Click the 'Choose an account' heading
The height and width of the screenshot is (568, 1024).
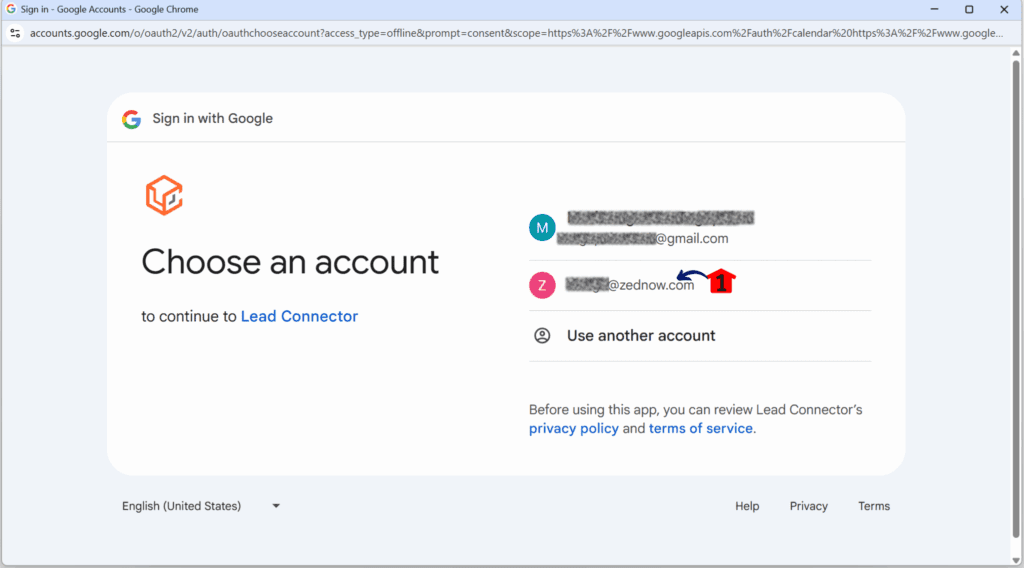290,262
